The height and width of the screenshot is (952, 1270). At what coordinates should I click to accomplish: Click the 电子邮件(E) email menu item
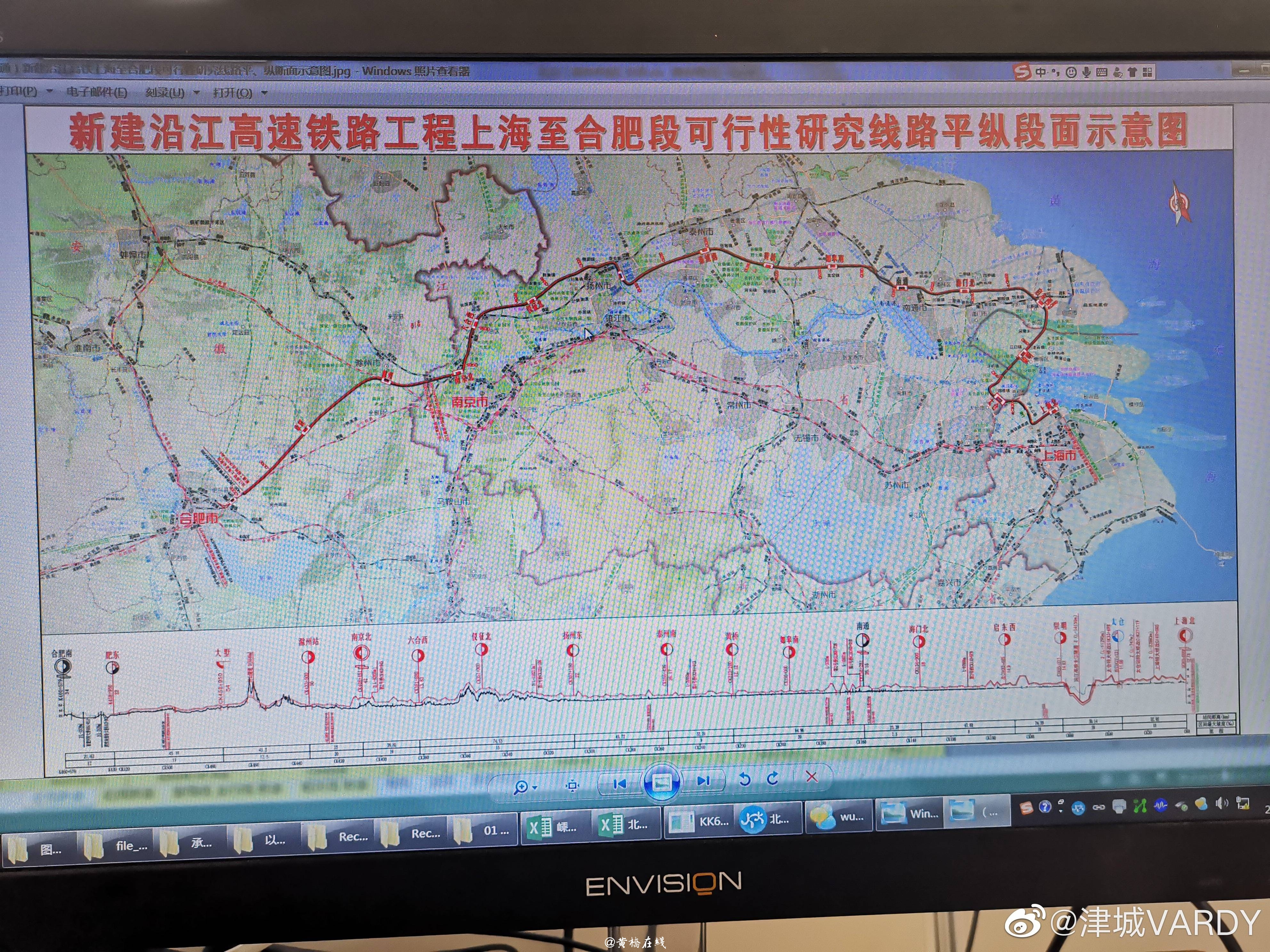(96, 92)
